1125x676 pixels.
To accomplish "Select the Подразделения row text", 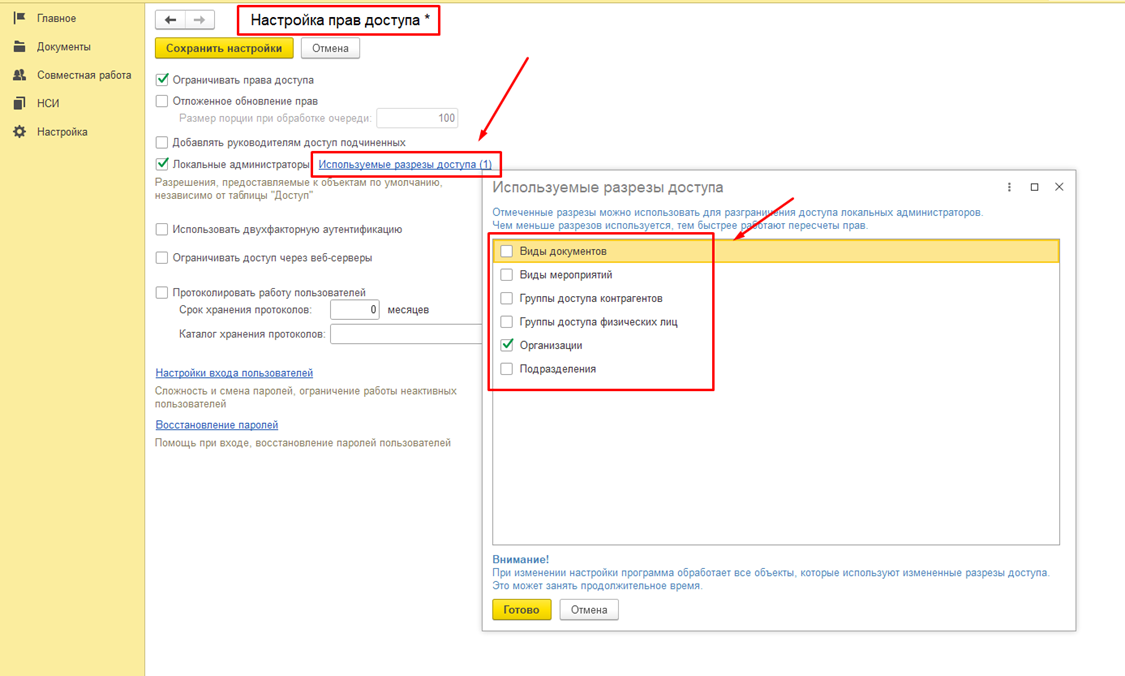I will (557, 369).
